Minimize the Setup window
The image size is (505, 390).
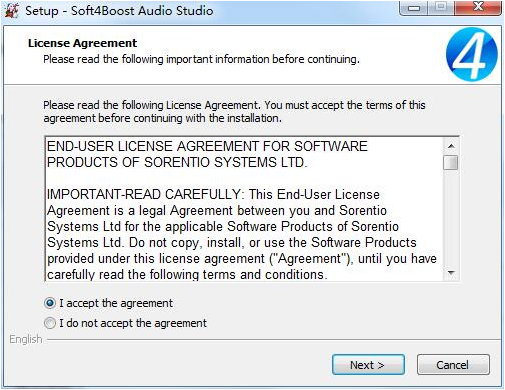tap(414, 7)
